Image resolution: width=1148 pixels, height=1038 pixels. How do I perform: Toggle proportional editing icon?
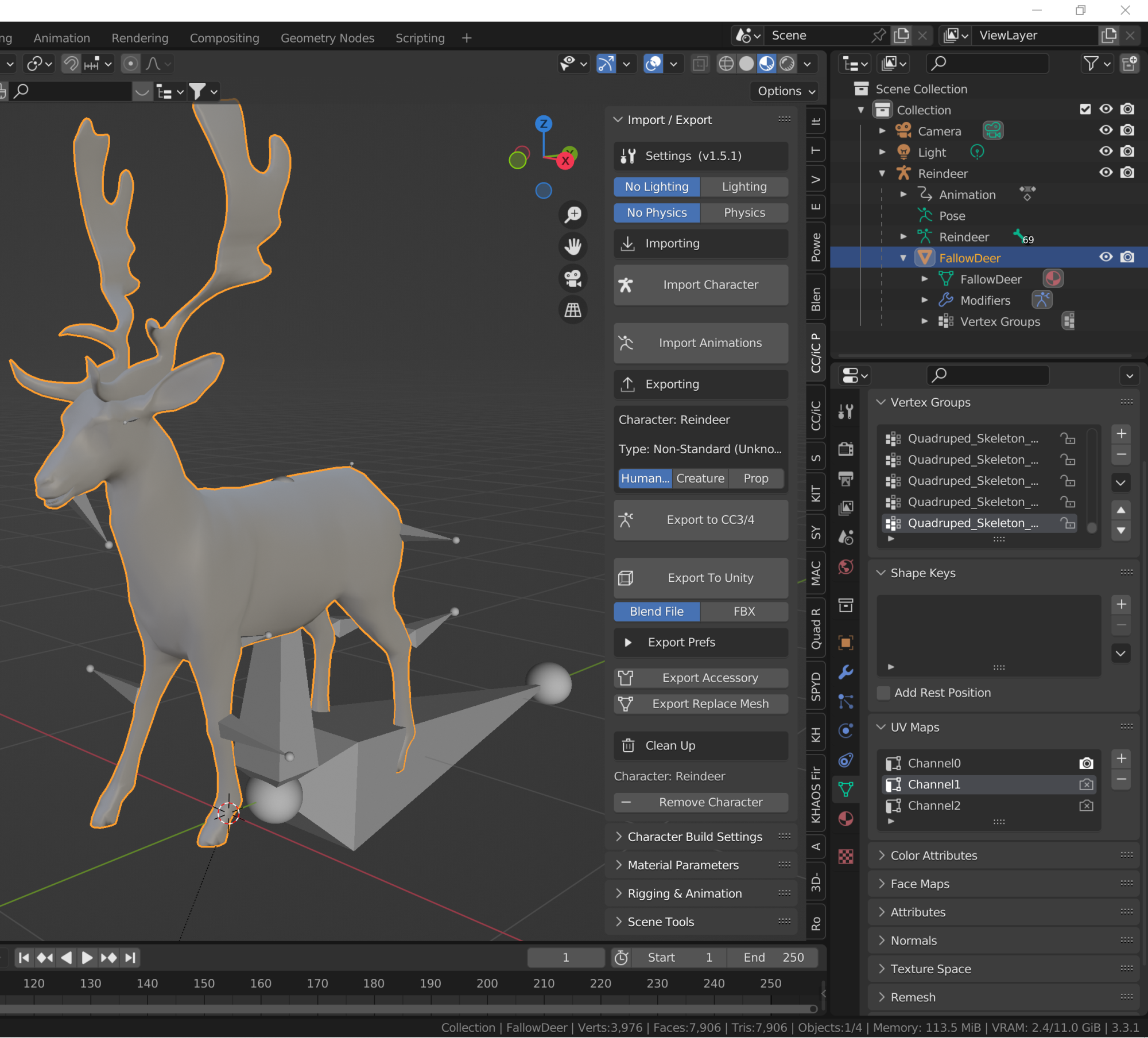tap(131, 64)
